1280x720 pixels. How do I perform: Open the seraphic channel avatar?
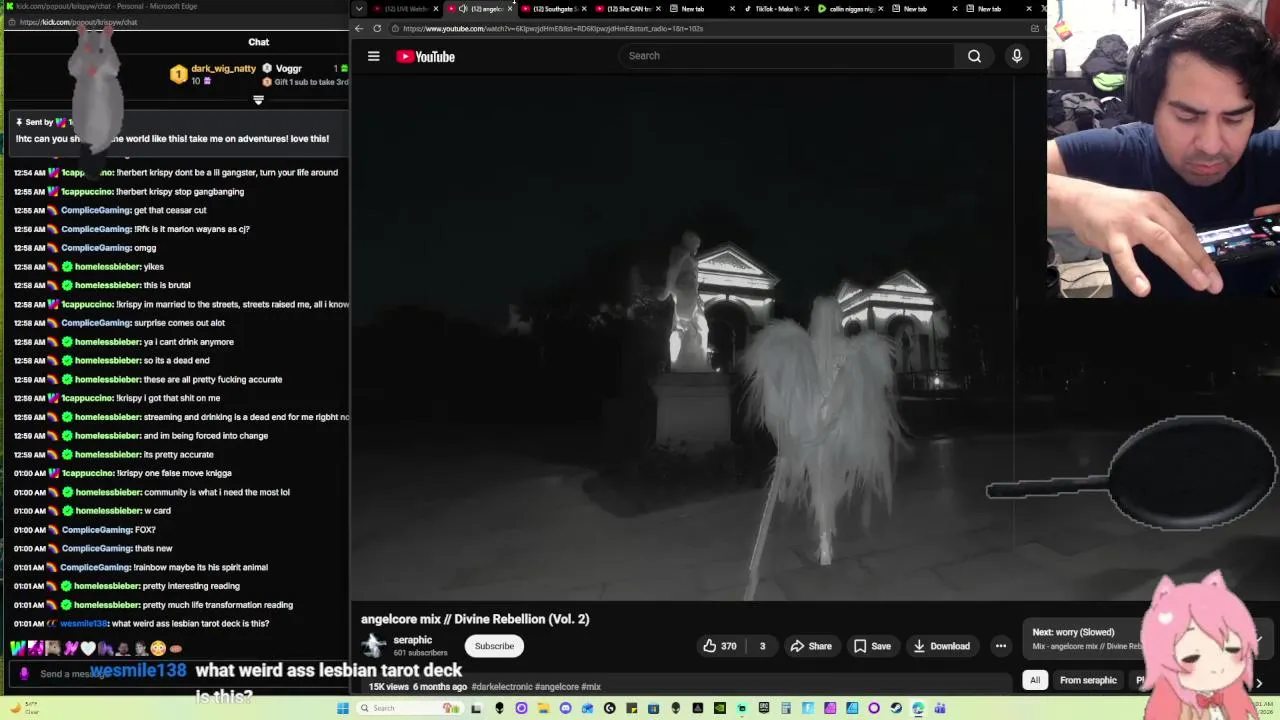[x=373, y=645]
